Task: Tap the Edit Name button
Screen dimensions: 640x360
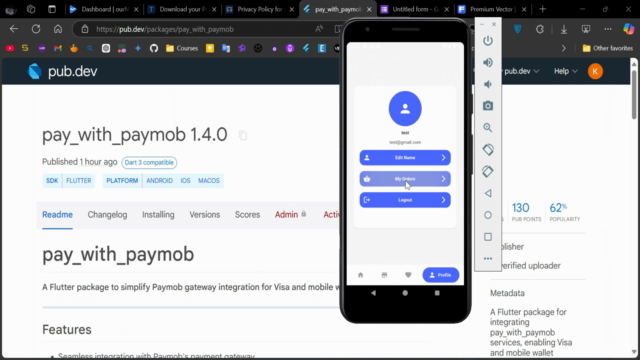Action: tap(405, 158)
